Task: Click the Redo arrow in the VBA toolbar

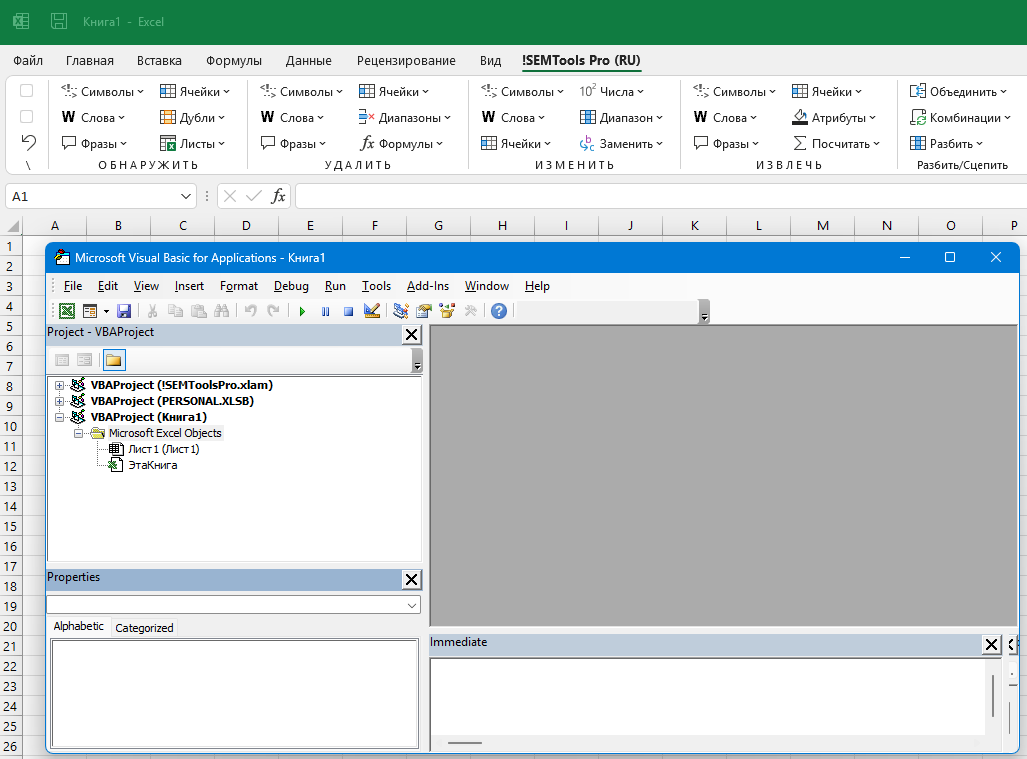Action: coord(274,311)
